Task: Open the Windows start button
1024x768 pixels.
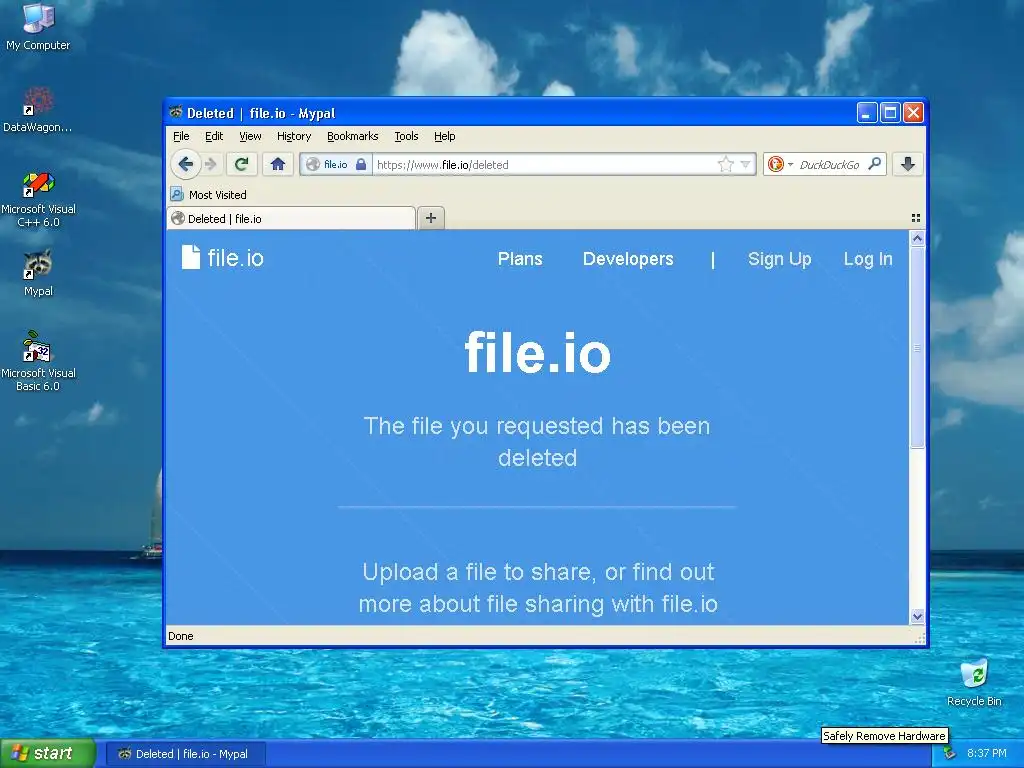Action: click(48, 753)
